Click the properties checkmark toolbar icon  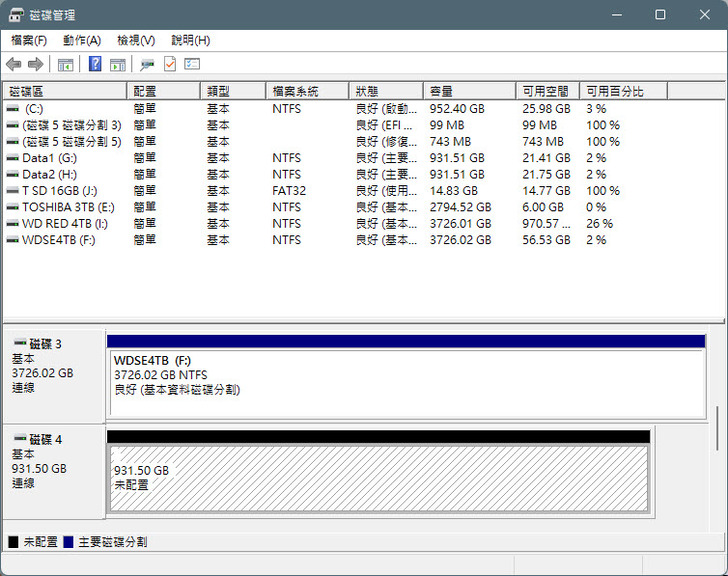(x=170, y=65)
